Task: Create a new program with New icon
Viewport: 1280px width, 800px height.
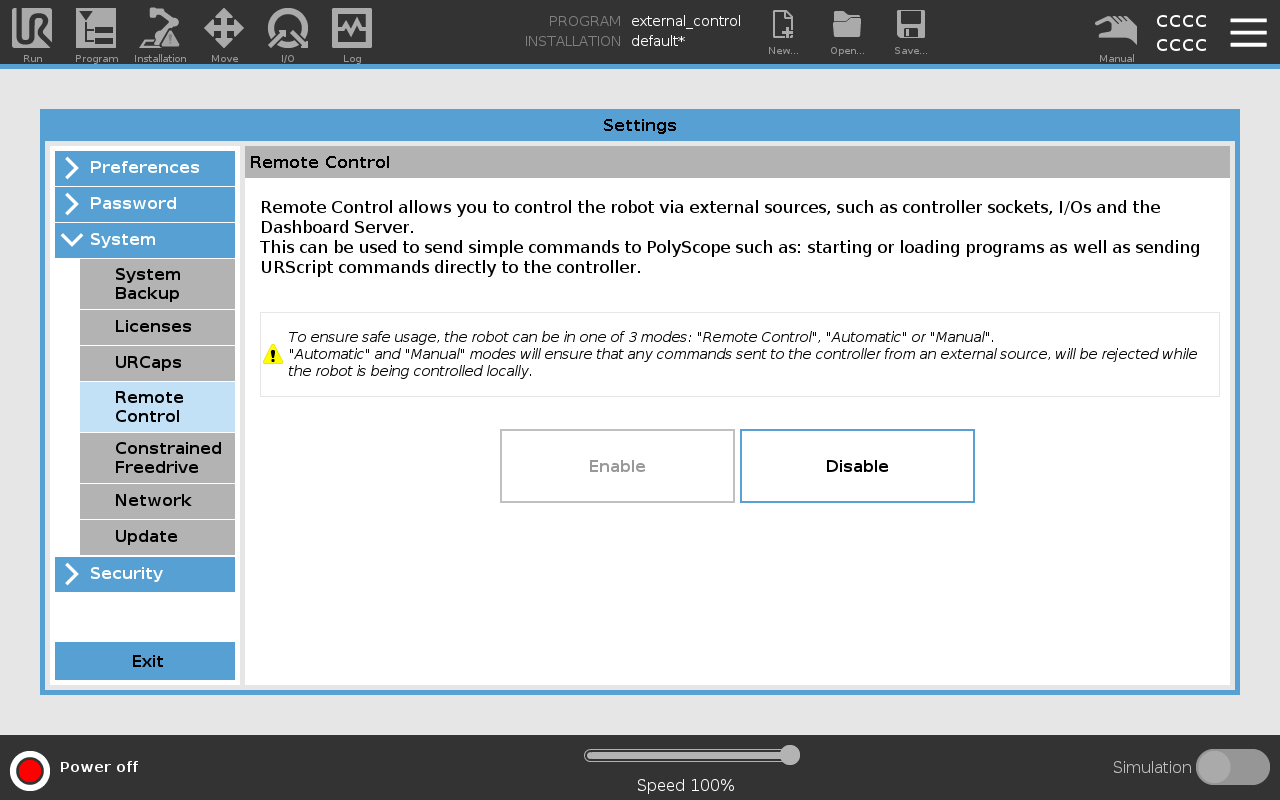Action: [x=783, y=27]
